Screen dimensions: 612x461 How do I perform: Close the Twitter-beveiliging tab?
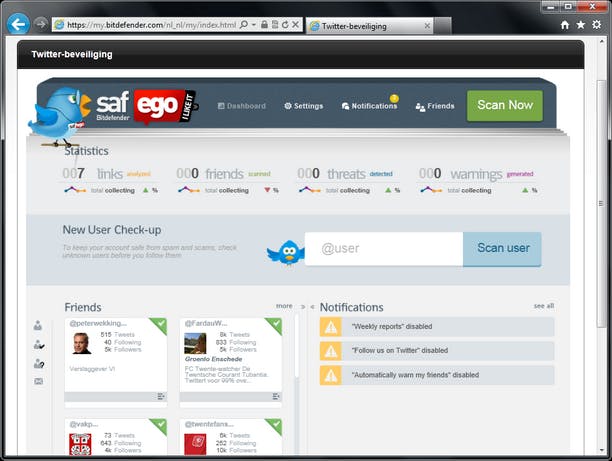click(427, 26)
